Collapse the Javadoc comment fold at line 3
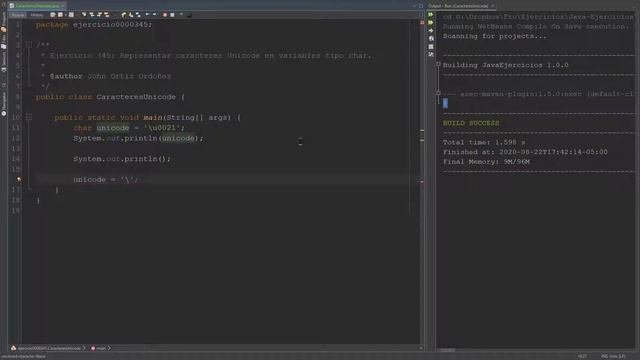Screen dimensions: 640x360 tap(29, 44)
